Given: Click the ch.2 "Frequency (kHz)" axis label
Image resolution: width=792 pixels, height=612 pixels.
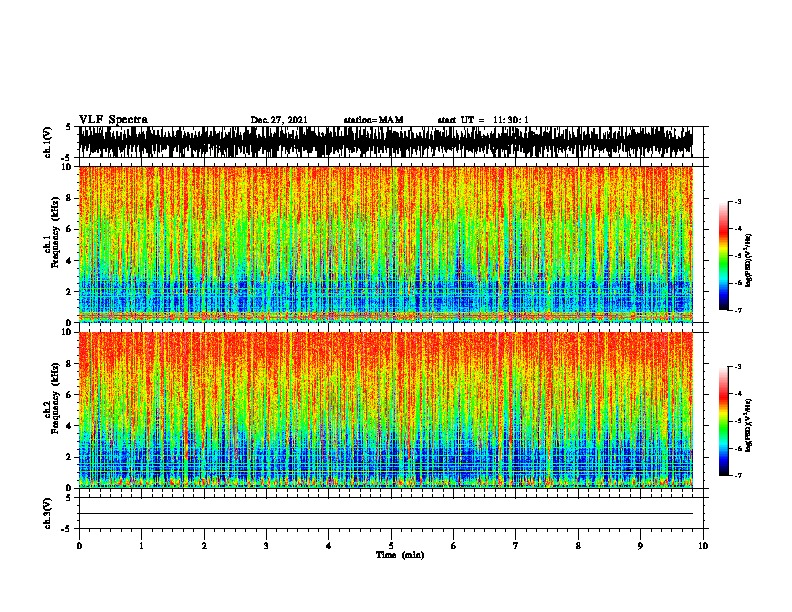Looking at the screenshot, I should (x=55, y=398).
